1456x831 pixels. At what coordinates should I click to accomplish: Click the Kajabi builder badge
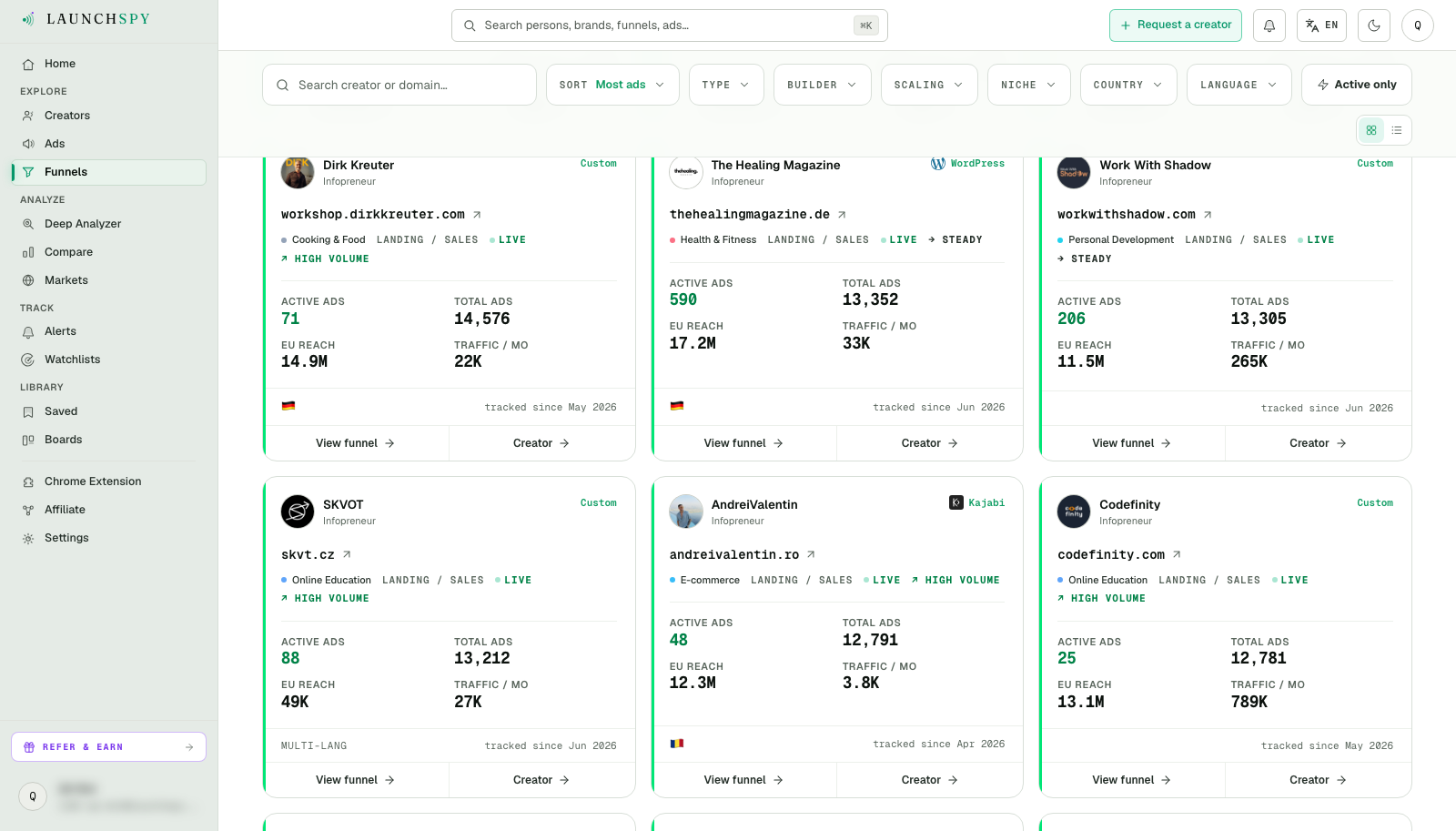coord(977,502)
